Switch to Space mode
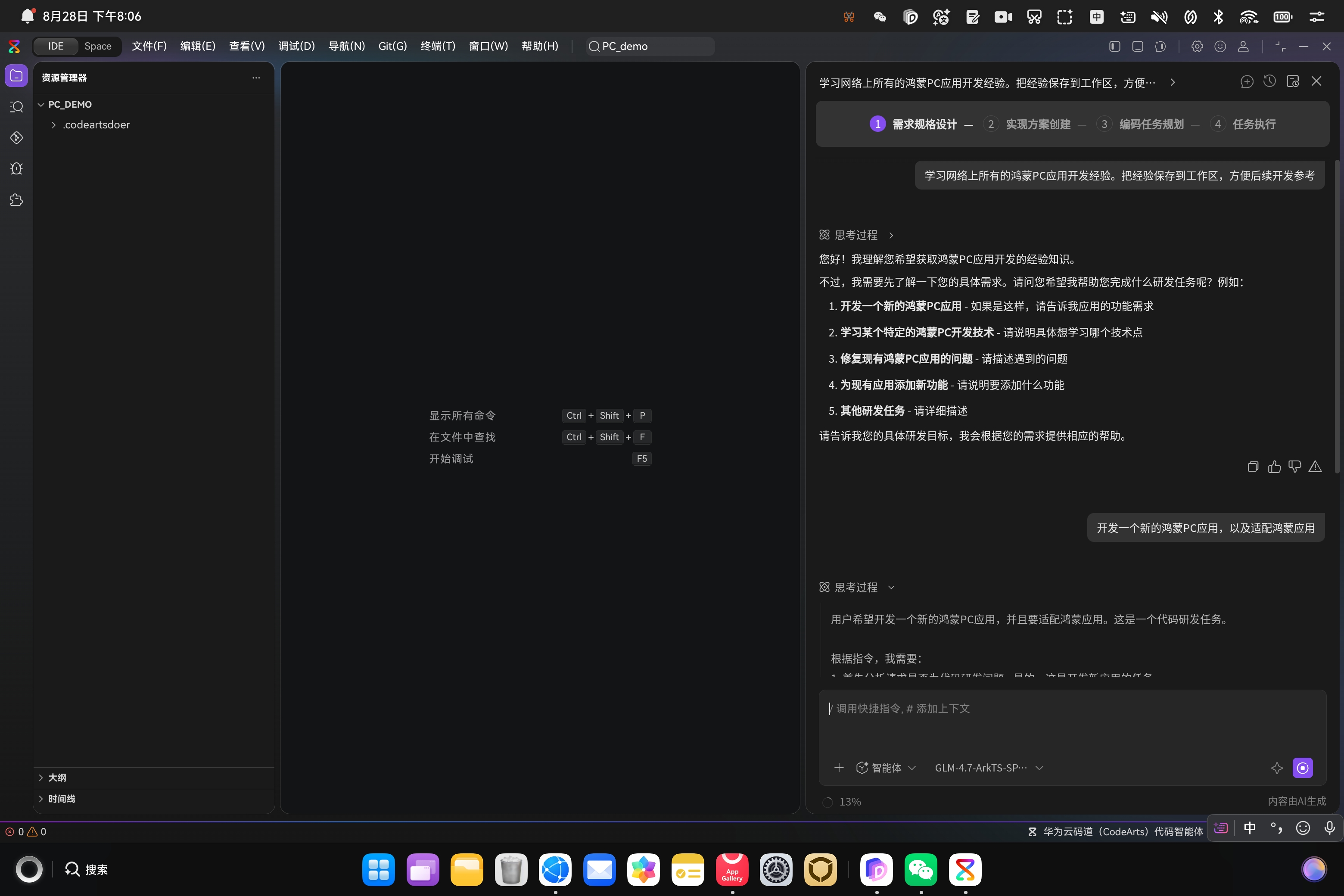This screenshot has width=1344, height=896. point(98,46)
